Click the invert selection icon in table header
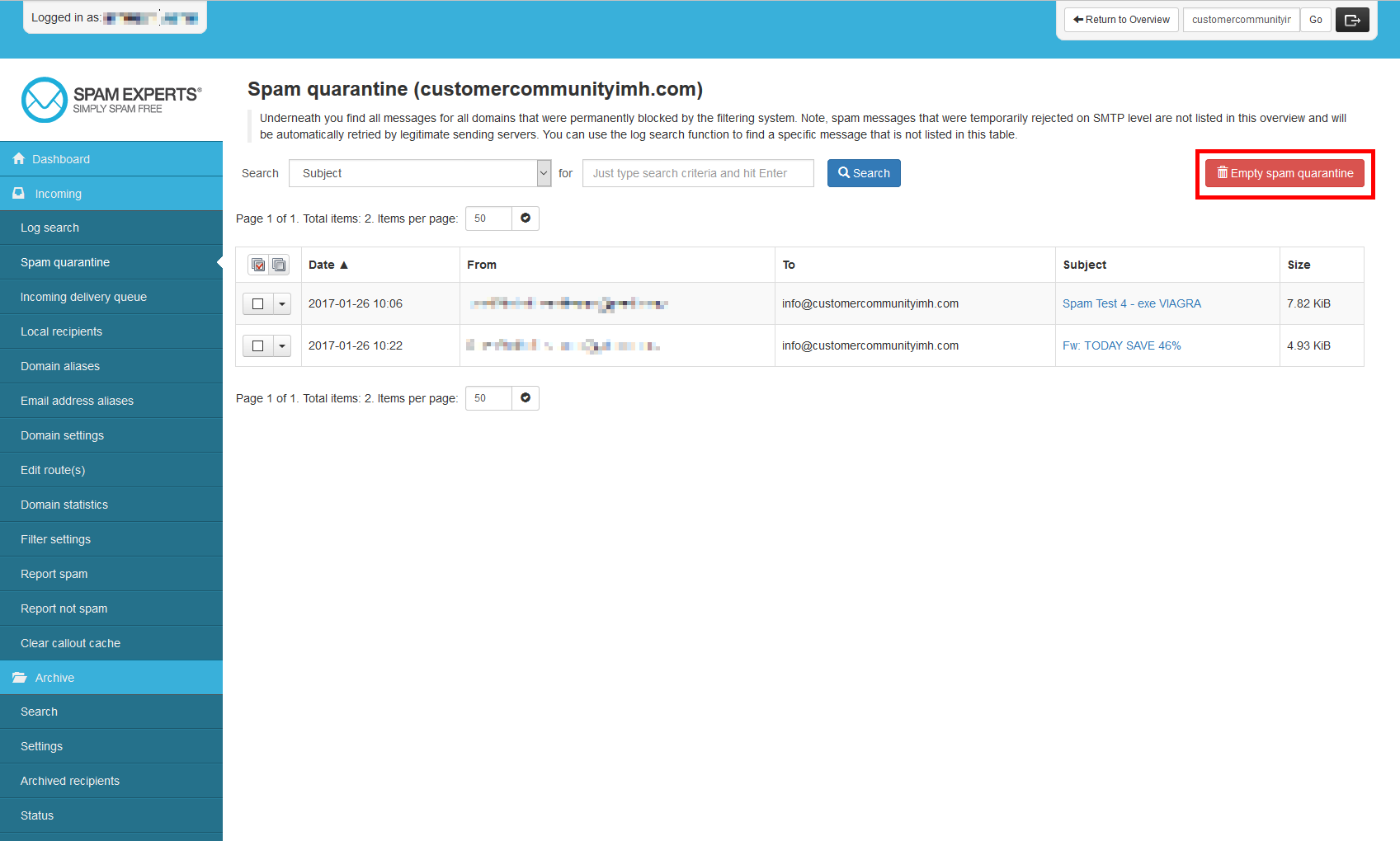The width and height of the screenshot is (1400, 841). [x=279, y=265]
